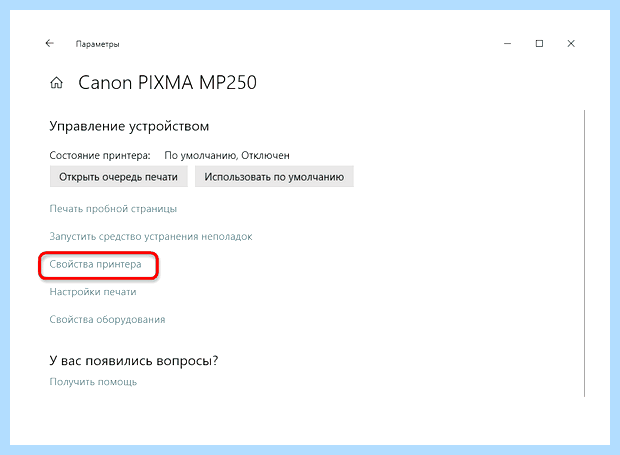
Task: Print a test page link
Action: (x=113, y=209)
